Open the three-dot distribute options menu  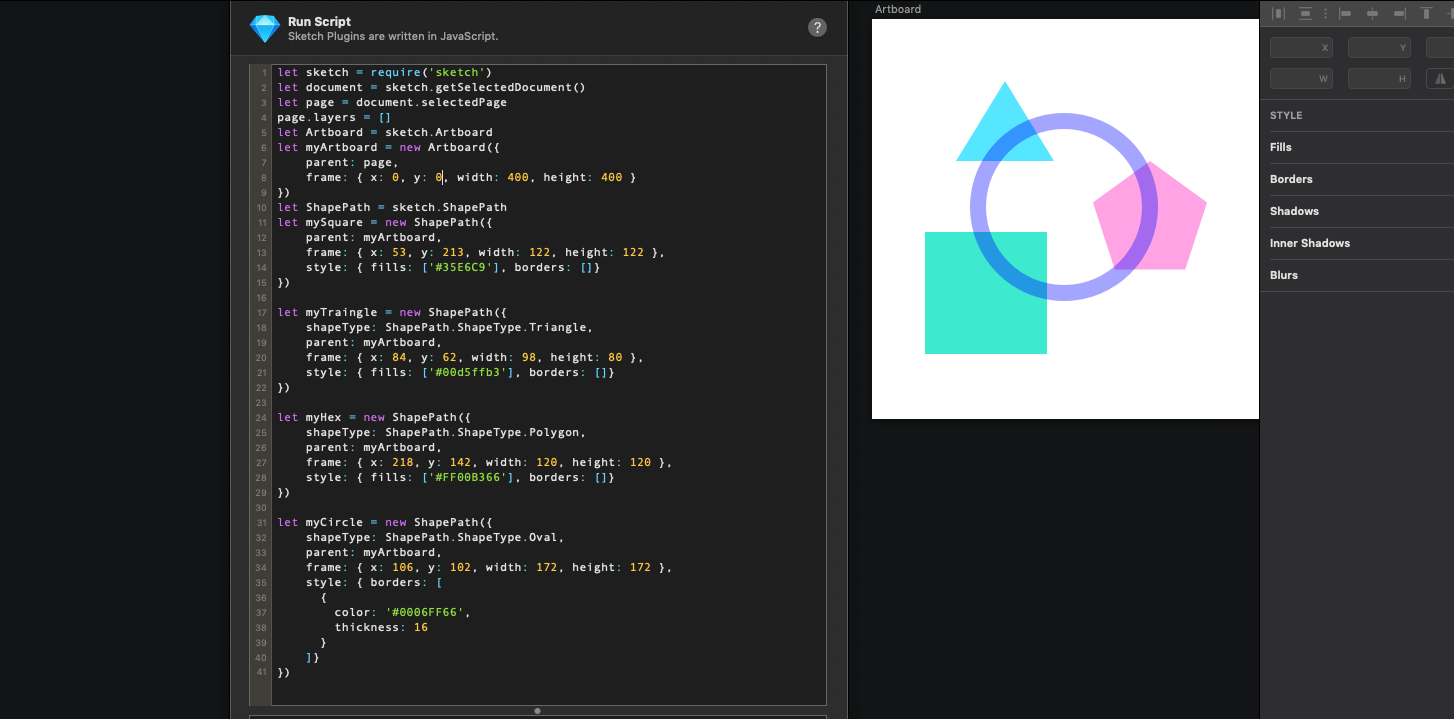(x=1325, y=13)
